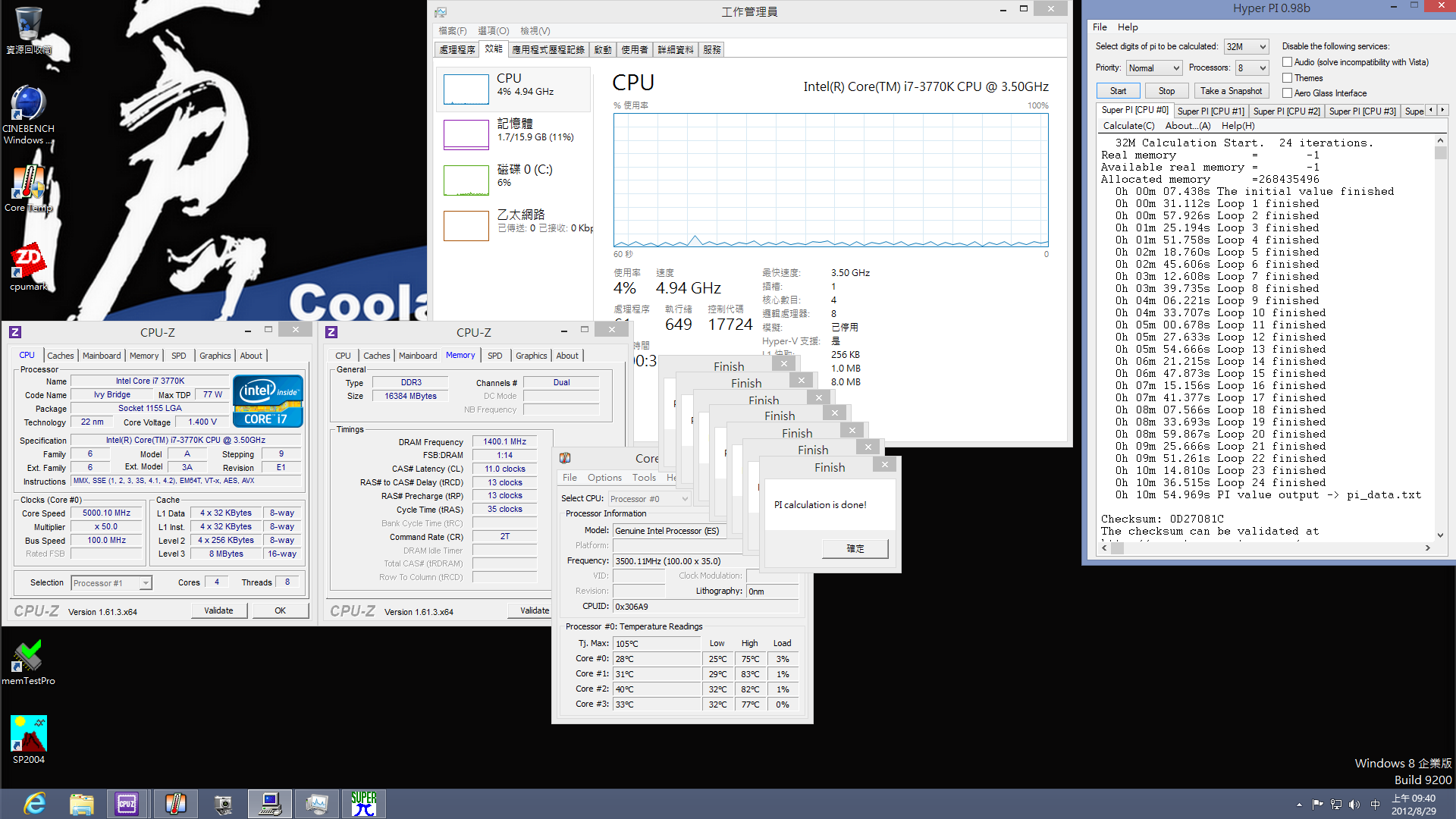
Task: Click Task Manager title bar icon
Action: (x=441, y=12)
